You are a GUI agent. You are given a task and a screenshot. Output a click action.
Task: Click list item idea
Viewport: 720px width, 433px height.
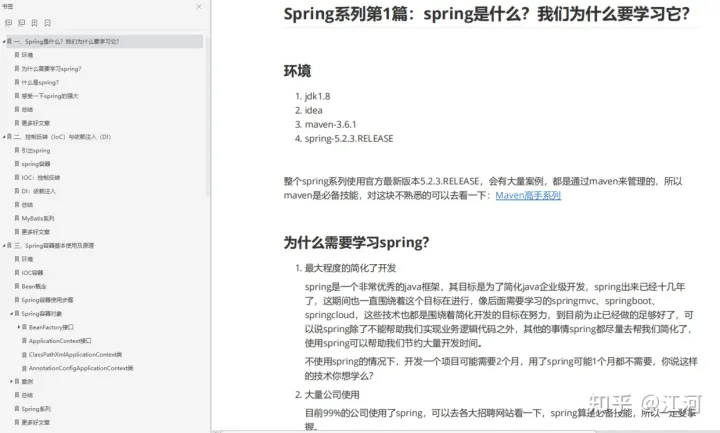(314, 110)
